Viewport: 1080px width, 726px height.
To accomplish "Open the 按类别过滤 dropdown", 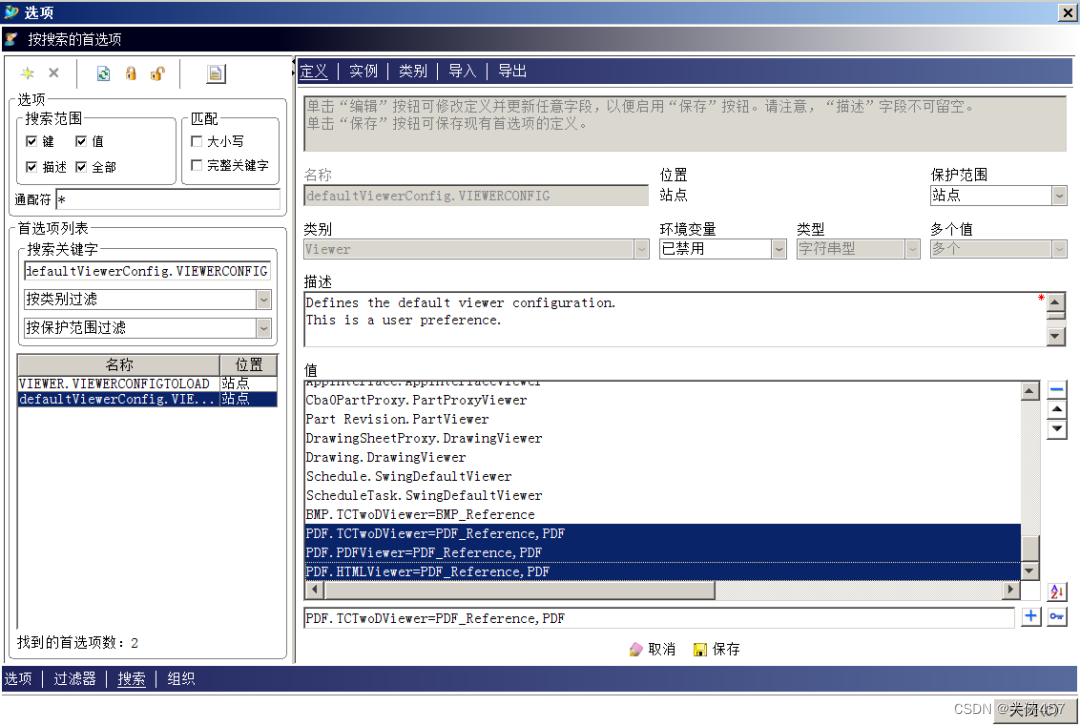I will [262, 299].
